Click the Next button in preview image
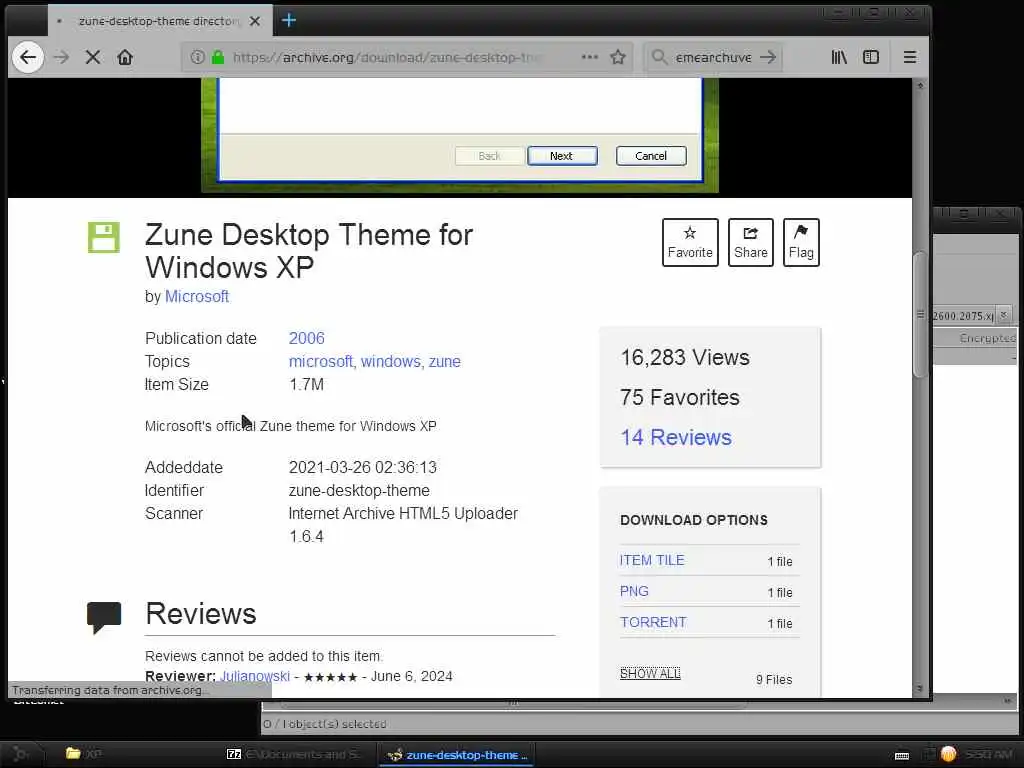This screenshot has width=1024, height=768. tap(562, 156)
